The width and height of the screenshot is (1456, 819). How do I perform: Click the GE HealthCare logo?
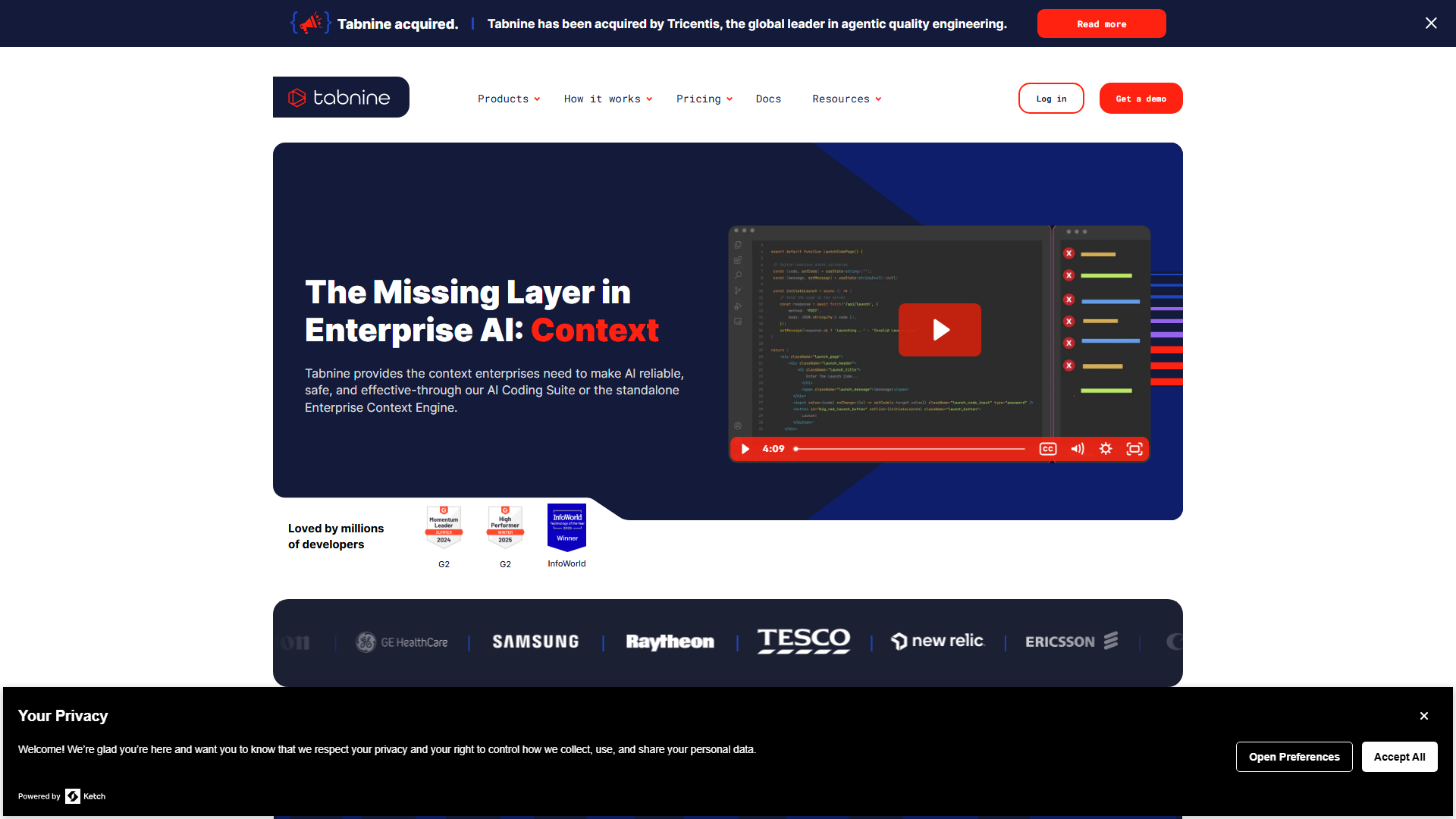[402, 642]
